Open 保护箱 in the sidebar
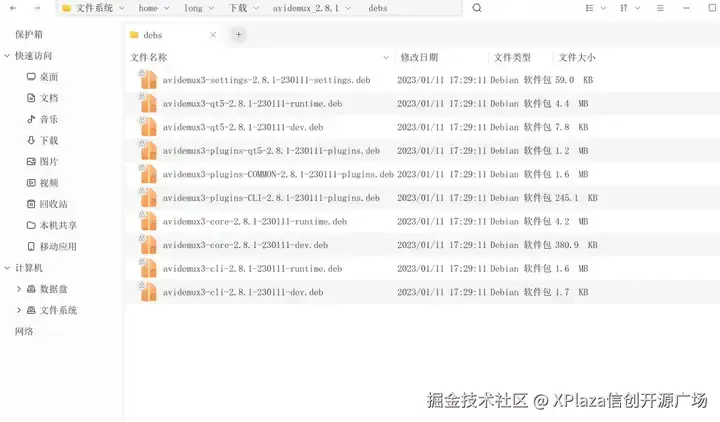The image size is (720, 422). 28,34
